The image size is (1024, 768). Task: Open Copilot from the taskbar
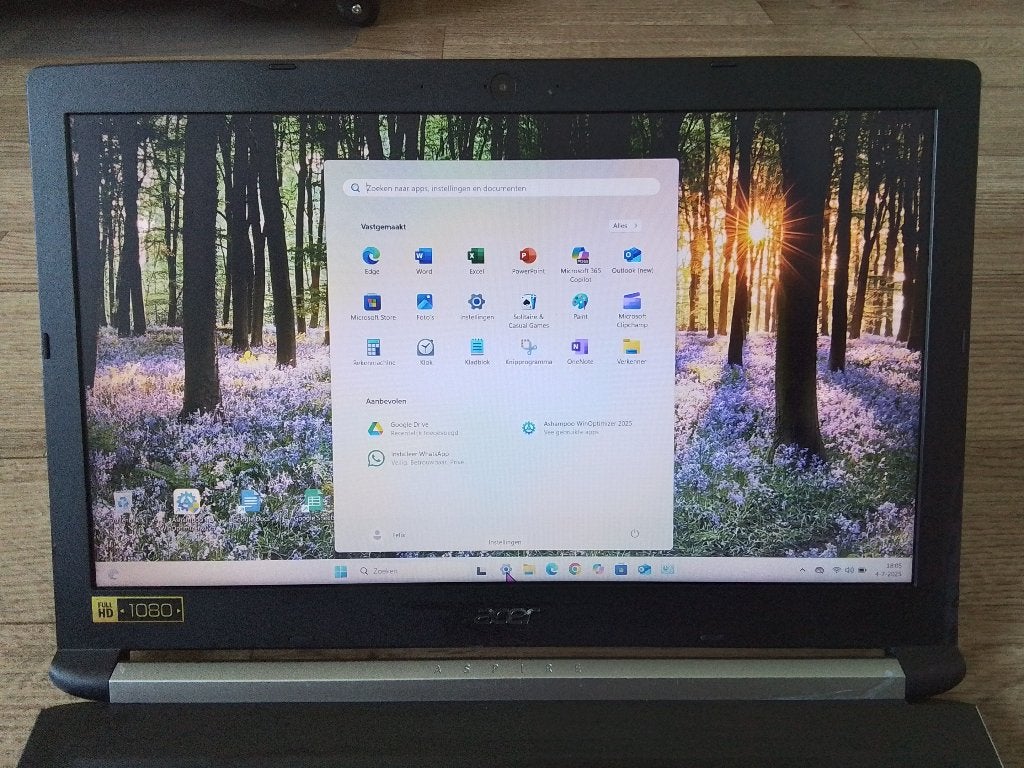[x=598, y=569]
